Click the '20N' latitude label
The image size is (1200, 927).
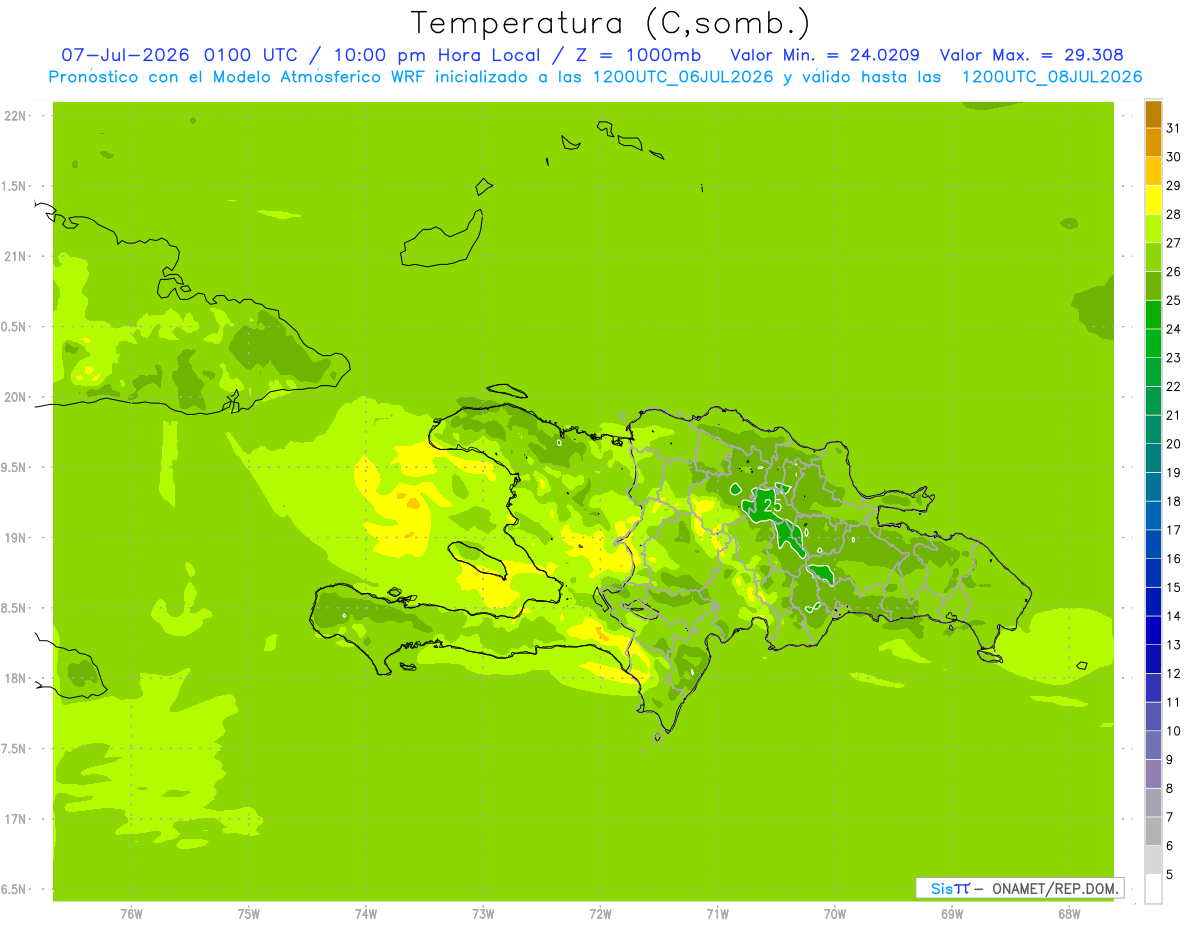pyautogui.click(x=15, y=397)
